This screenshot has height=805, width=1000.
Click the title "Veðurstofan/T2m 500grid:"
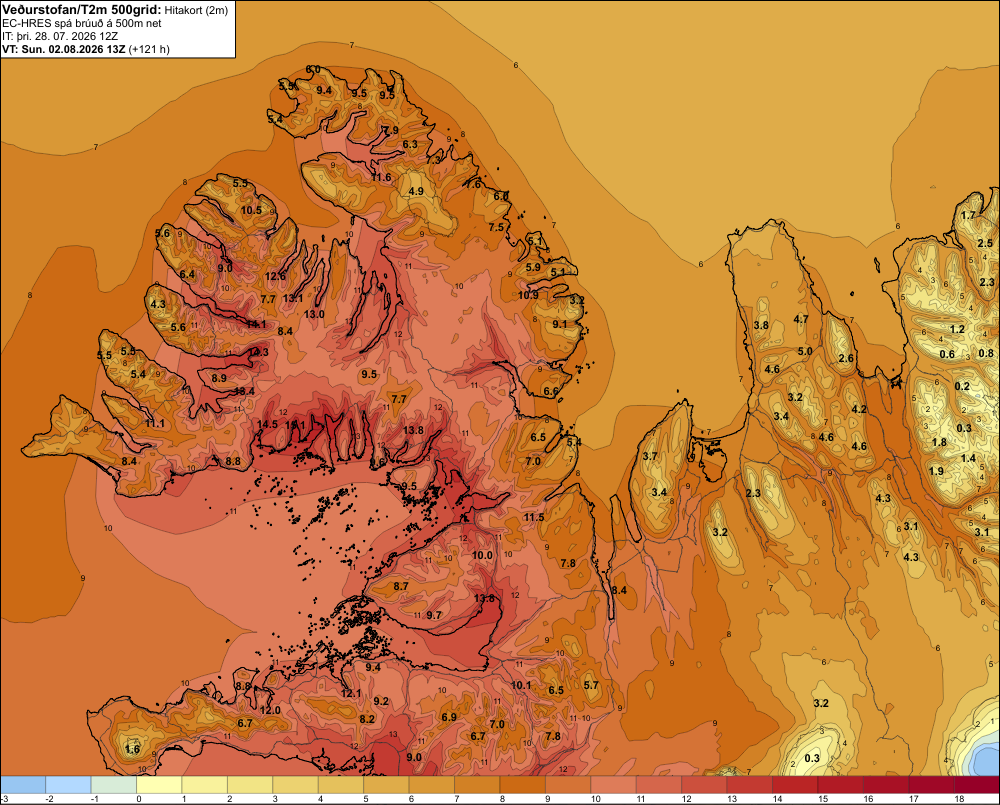pos(82,10)
